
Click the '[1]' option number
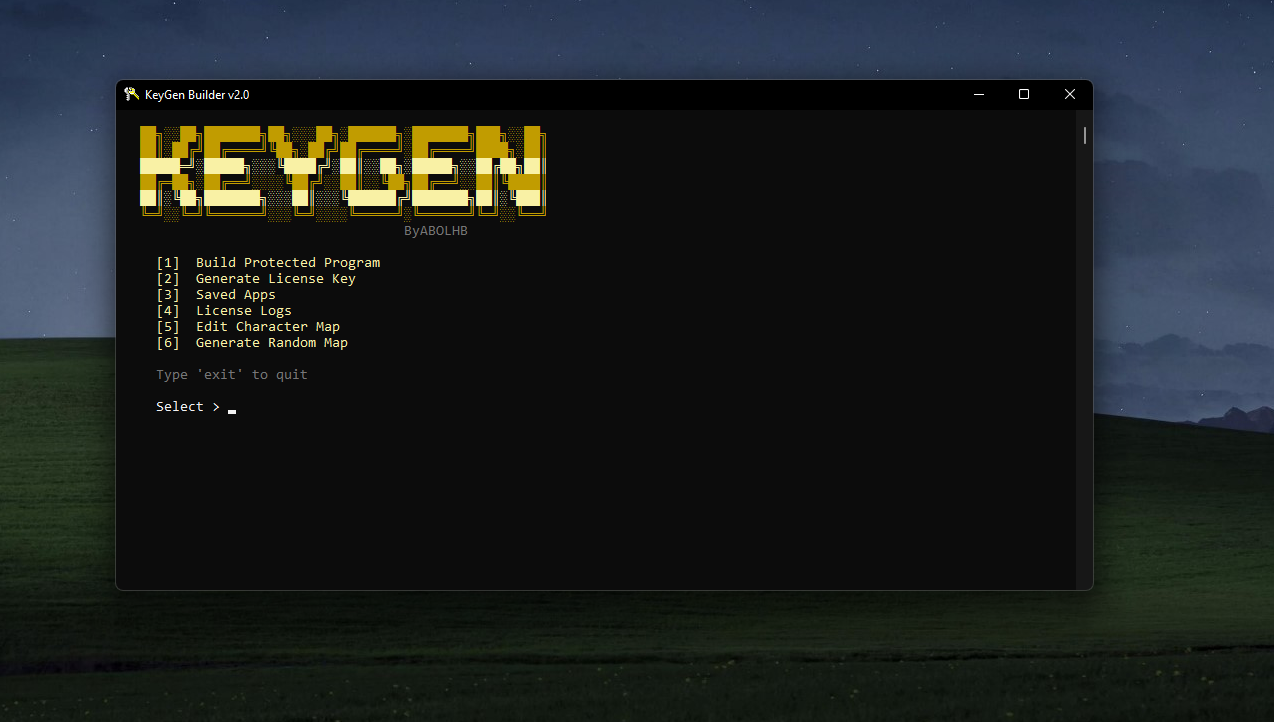click(x=168, y=263)
